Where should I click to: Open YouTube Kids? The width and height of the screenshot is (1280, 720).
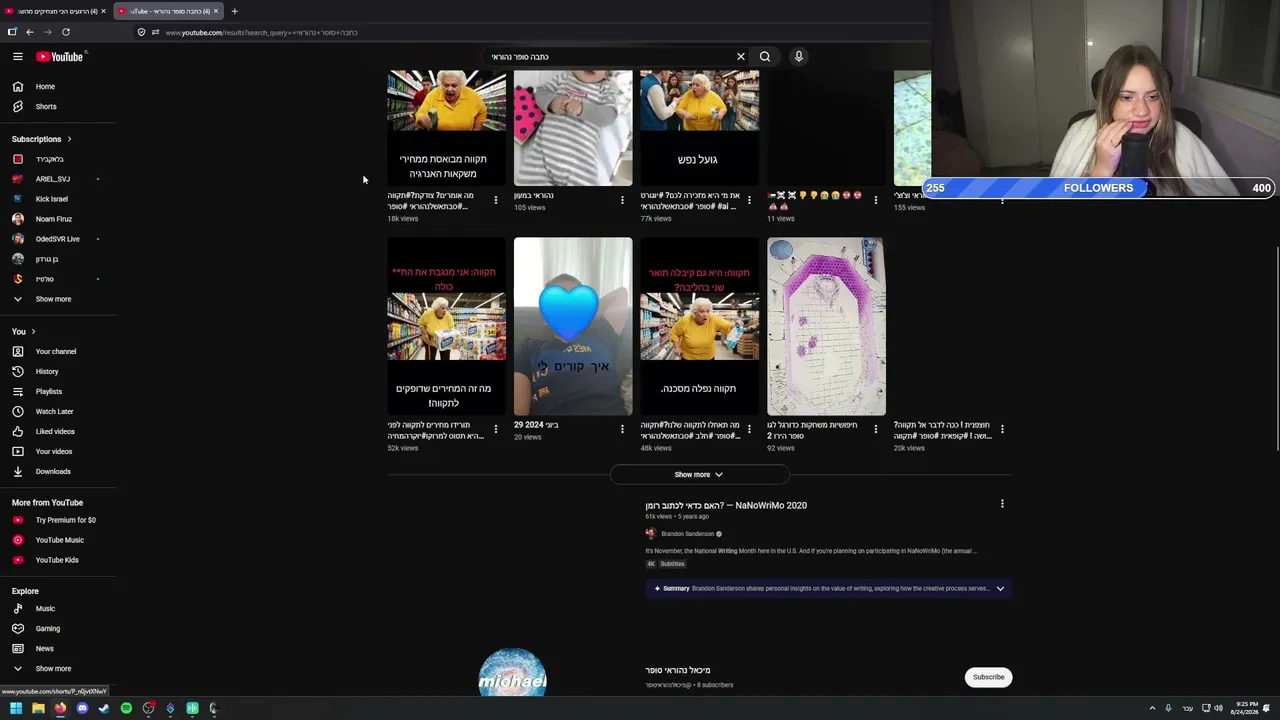pos(58,560)
